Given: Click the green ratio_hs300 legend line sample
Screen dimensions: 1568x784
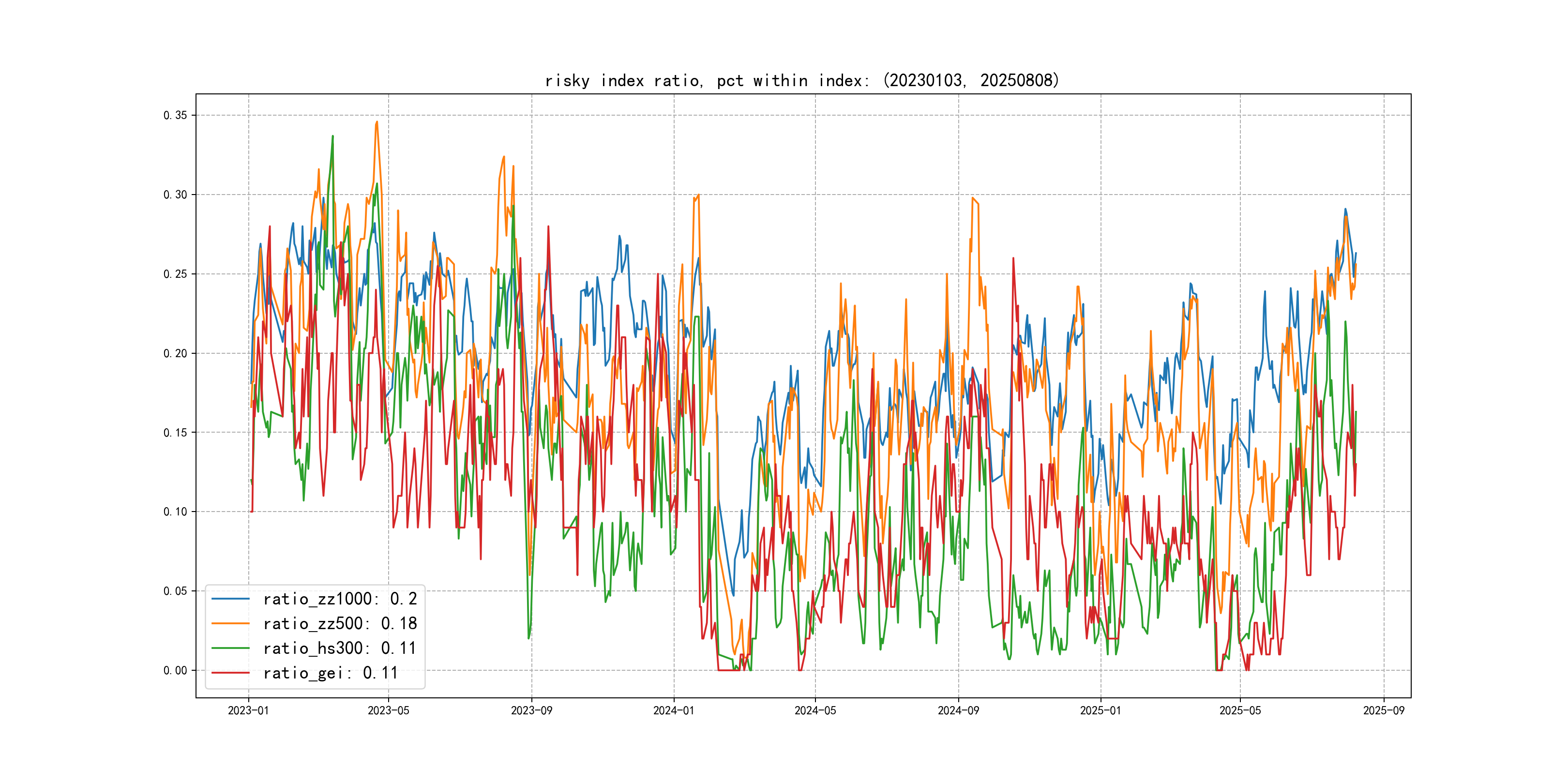Looking at the screenshot, I should tap(230, 648).
